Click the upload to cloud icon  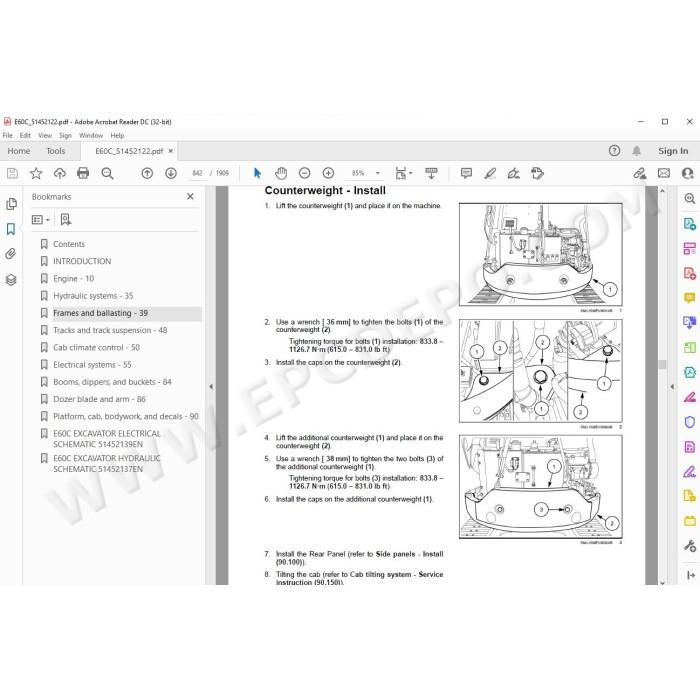pyautogui.click(x=59, y=173)
